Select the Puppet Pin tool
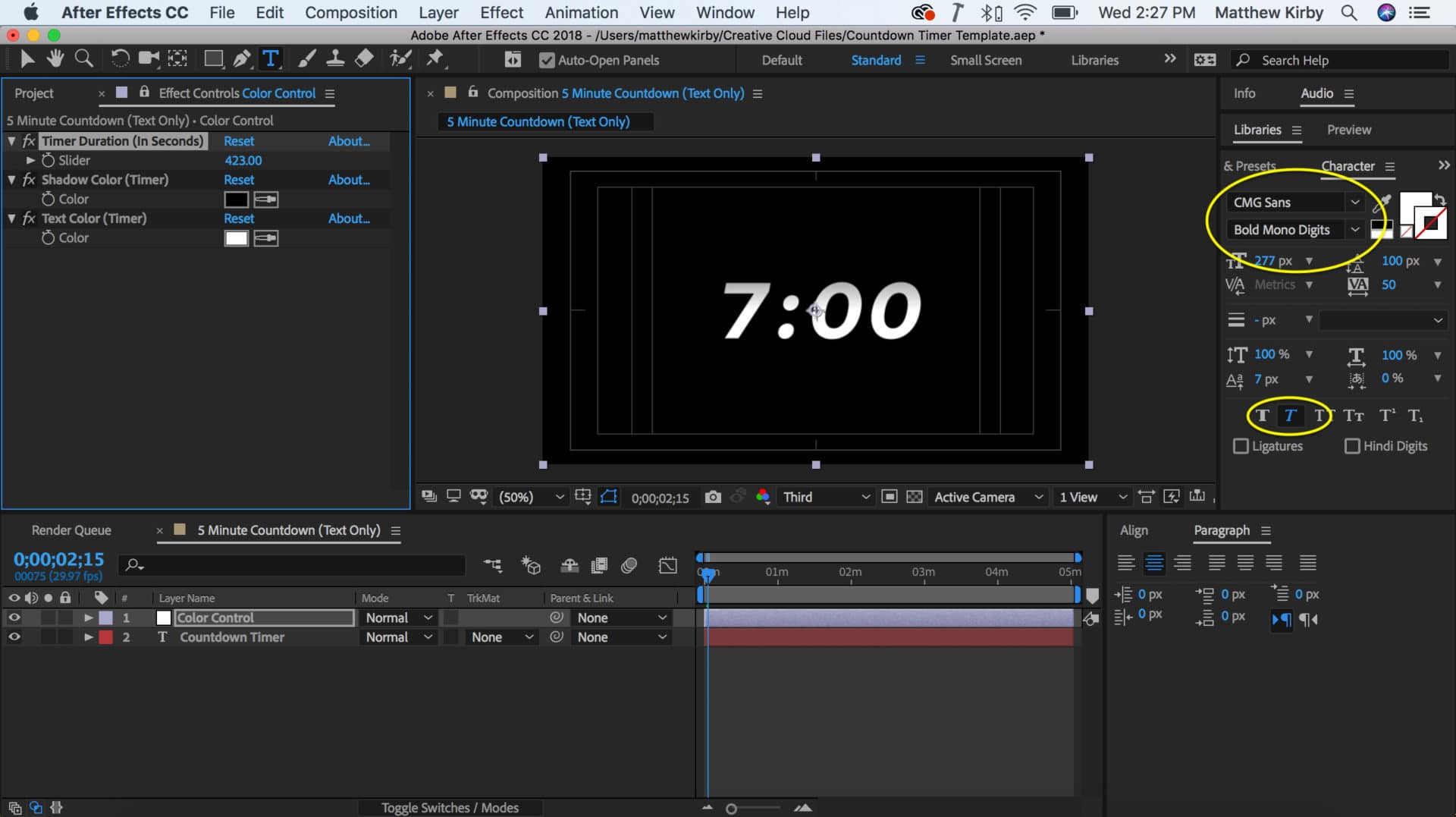Viewport: 1456px width, 817px height. [x=435, y=58]
